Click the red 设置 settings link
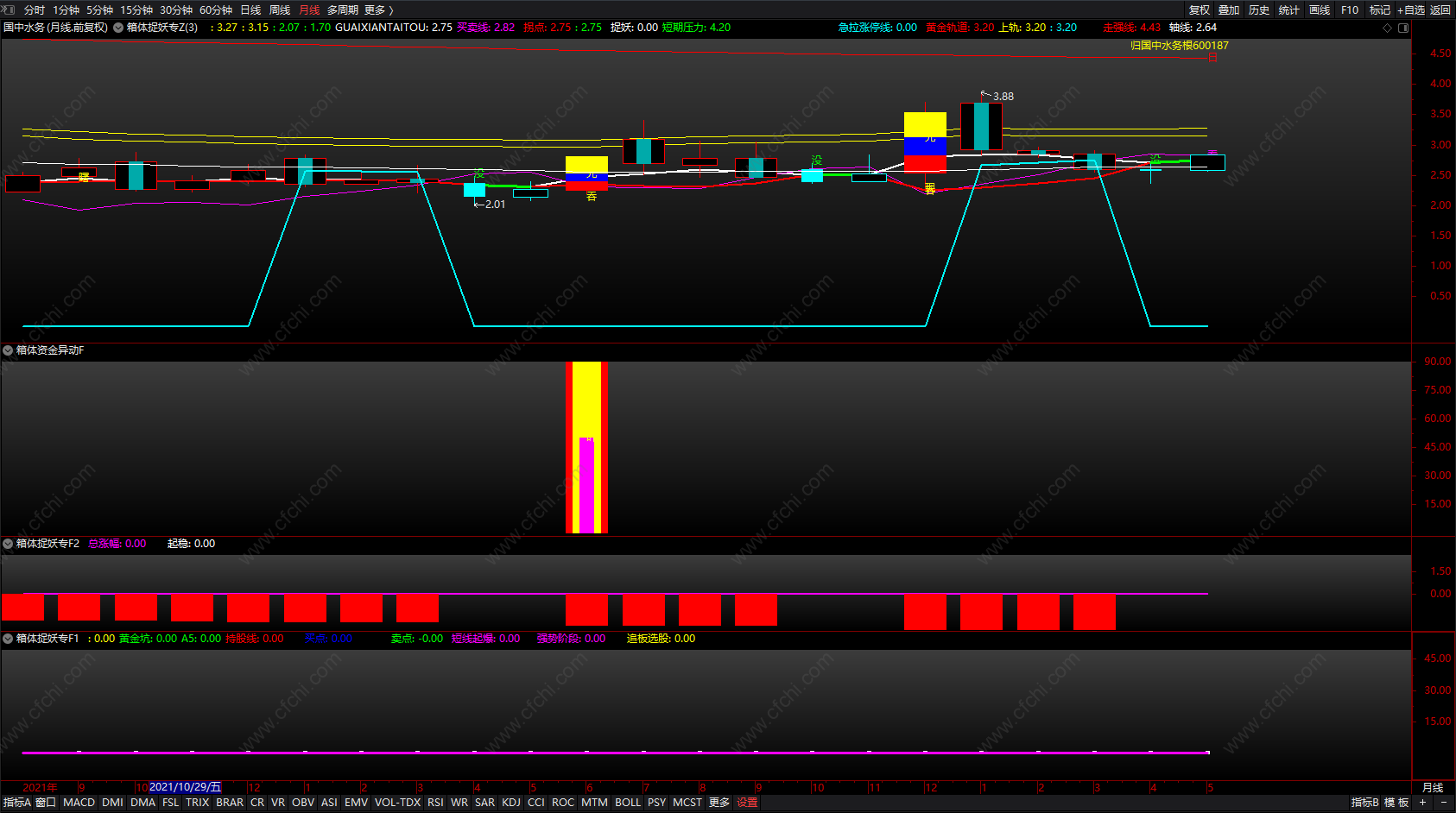1456x813 pixels. point(747,803)
